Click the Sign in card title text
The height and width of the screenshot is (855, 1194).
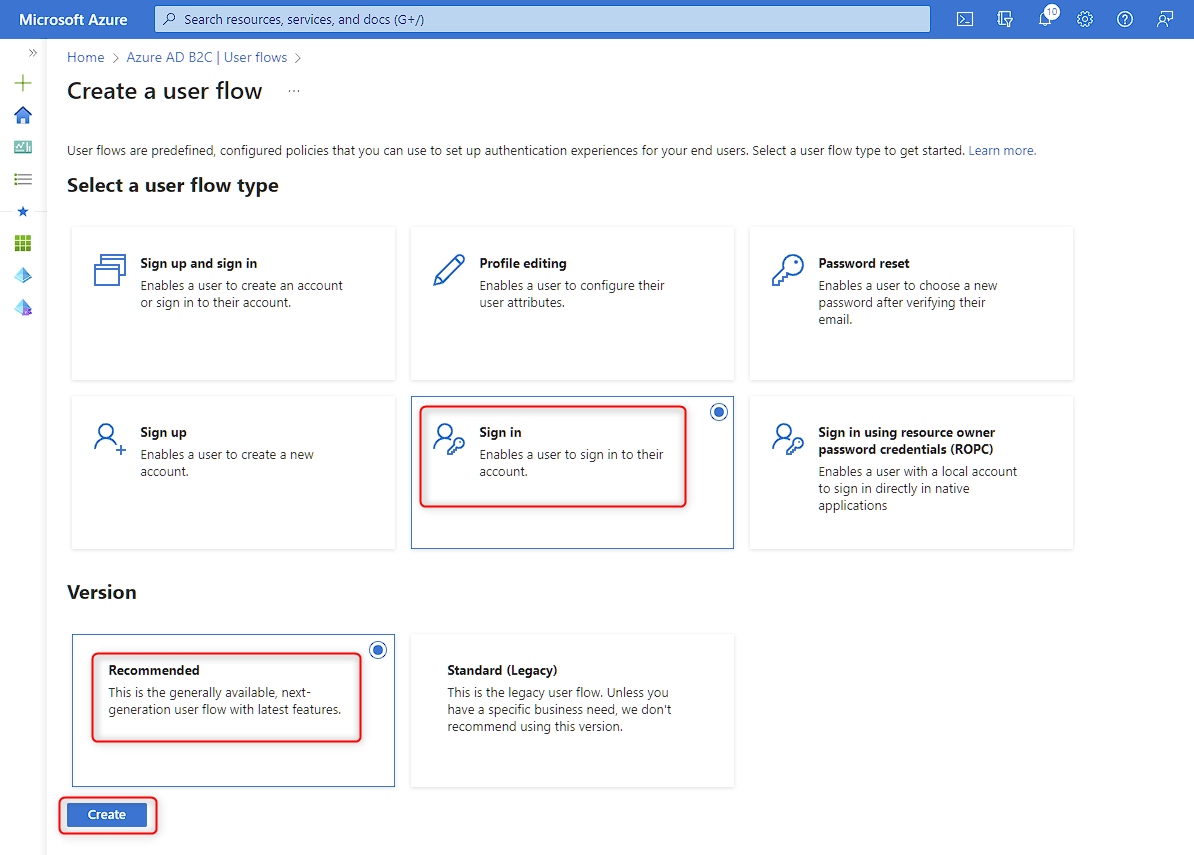[x=500, y=432]
